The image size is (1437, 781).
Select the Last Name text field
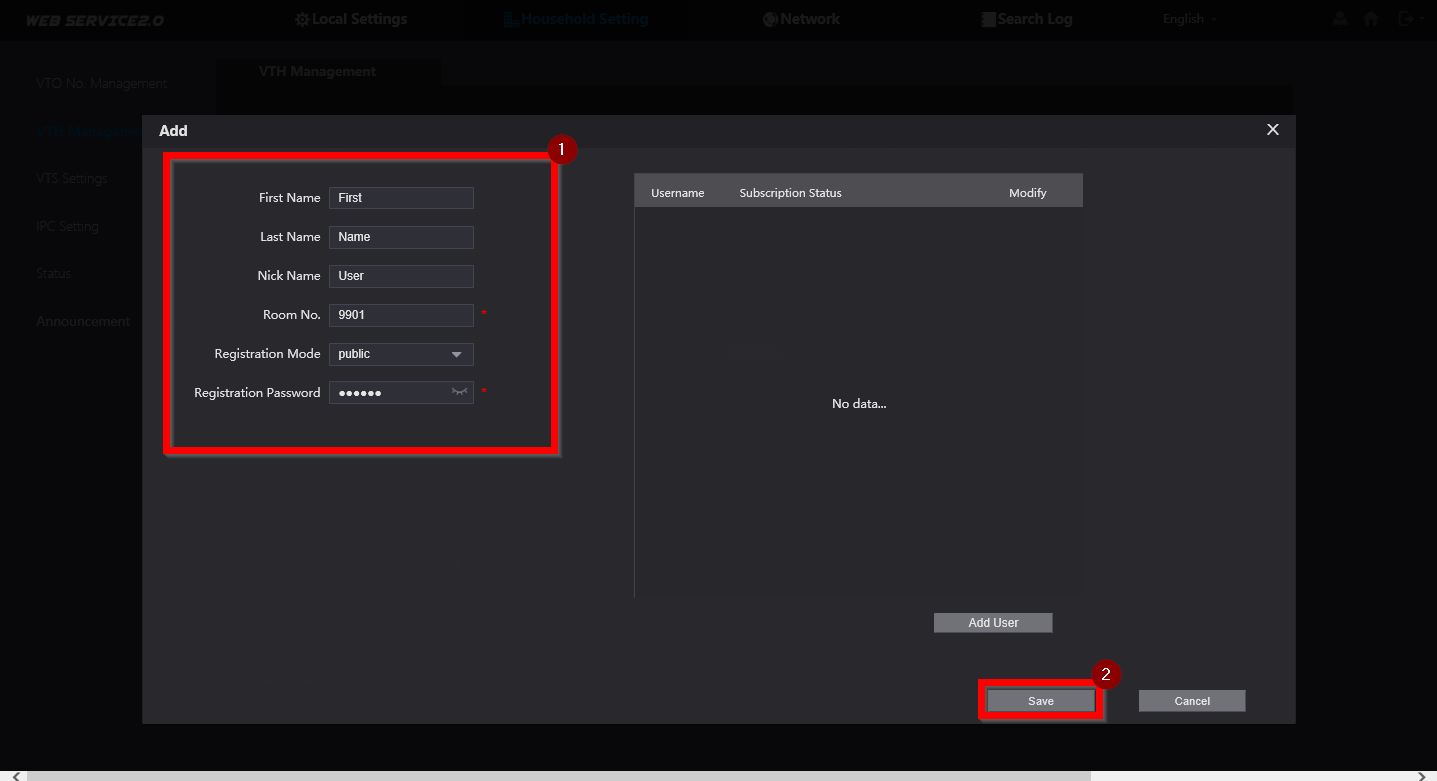(x=401, y=237)
